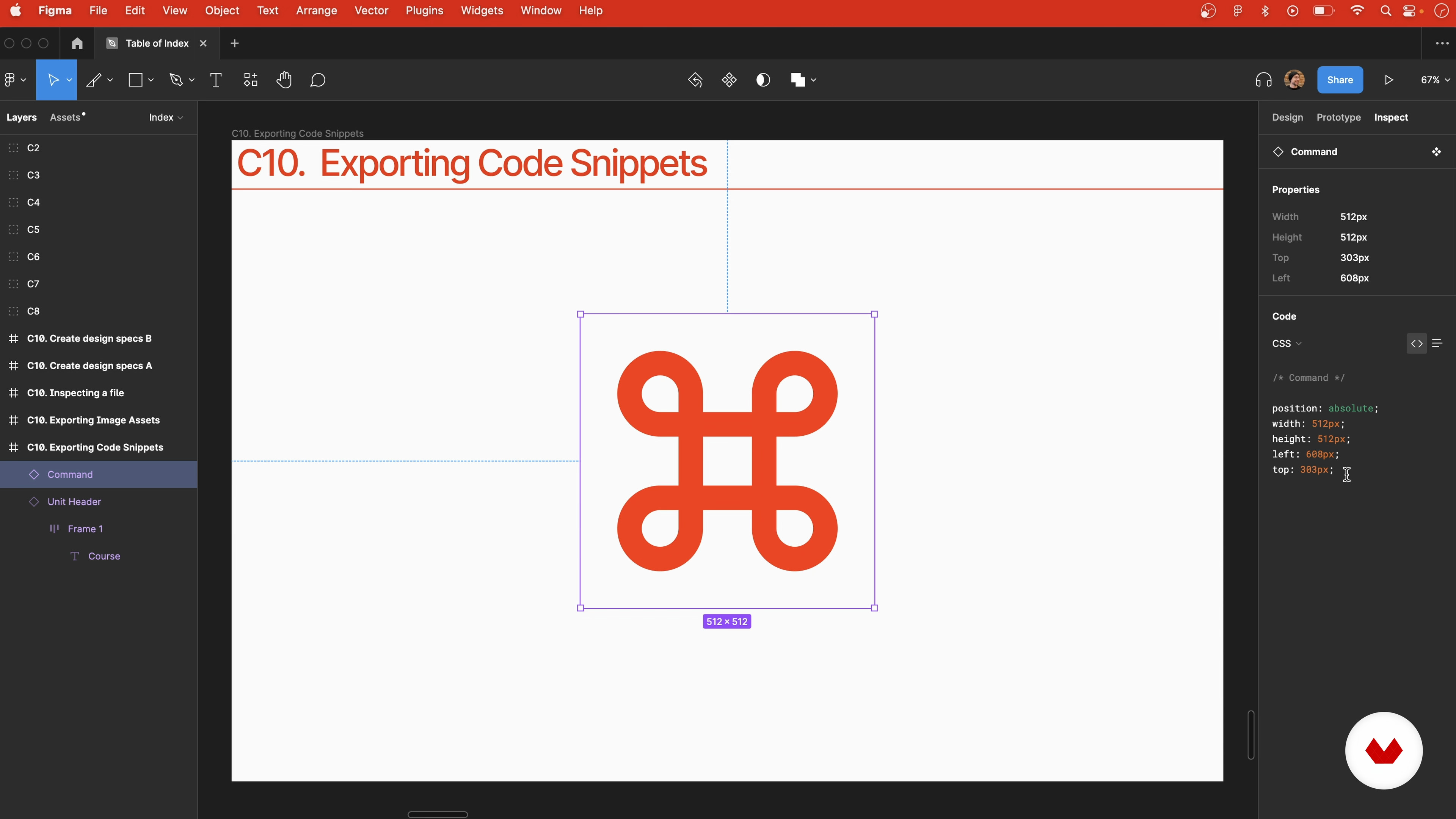1456x819 pixels.
Task: Click Go to main component icon
Action: coord(695,80)
